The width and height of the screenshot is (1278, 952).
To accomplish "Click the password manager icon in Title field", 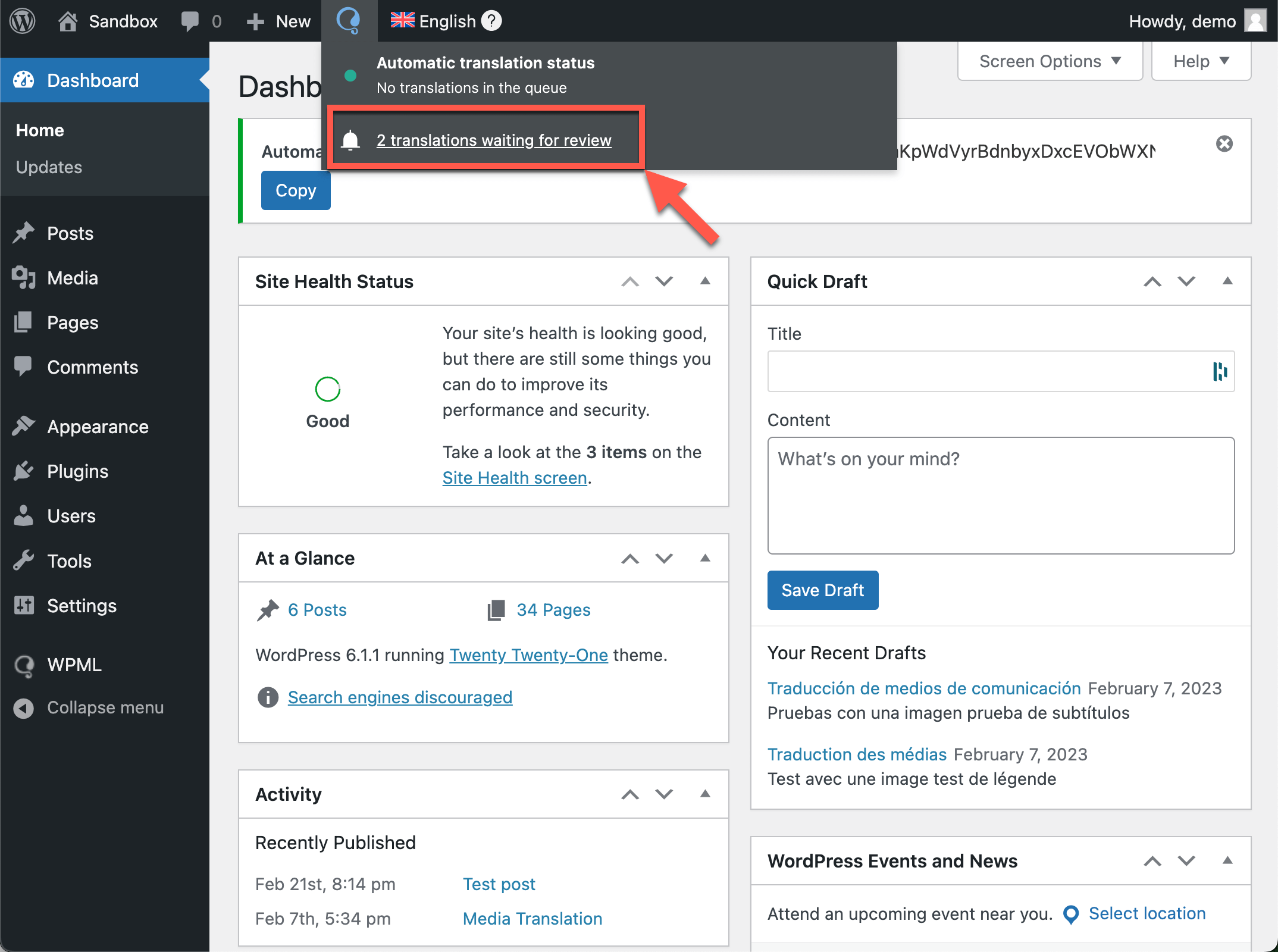I will tap(1220, 371).
